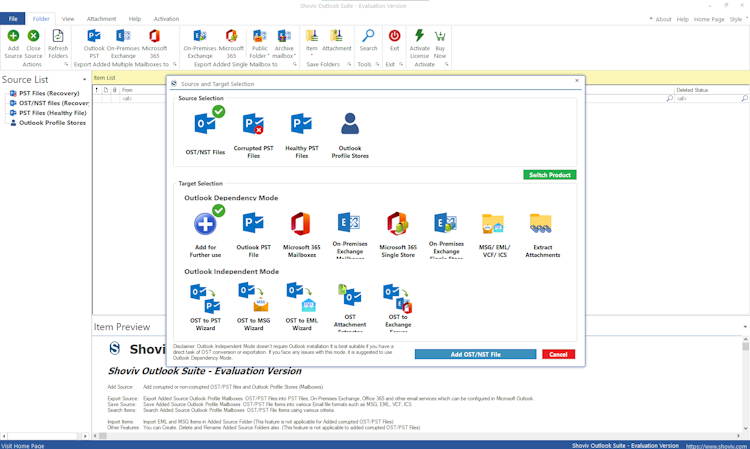750x449 pixels.
Task: Select On-Premises Exchange Single Store target
Action: coord(446,235)
